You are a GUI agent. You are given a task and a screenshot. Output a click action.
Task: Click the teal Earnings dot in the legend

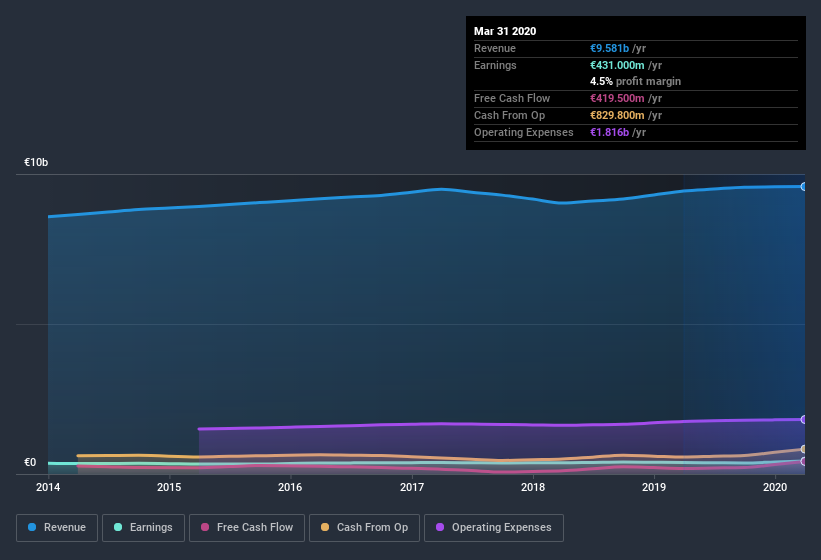[118, 527]
